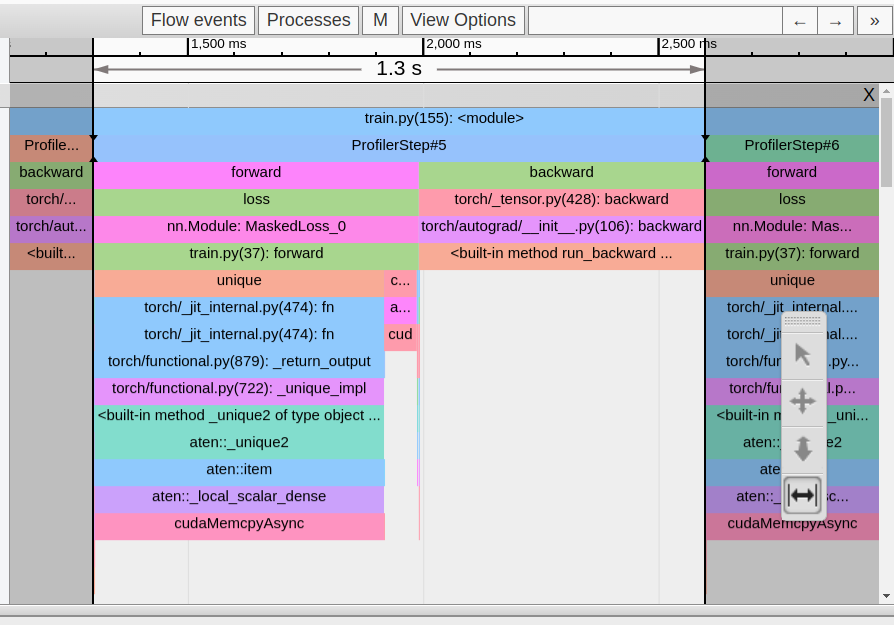This screenshot has width=894, height=625.
Task: Open the Processes dropdown
Action: tap(308, 21)
